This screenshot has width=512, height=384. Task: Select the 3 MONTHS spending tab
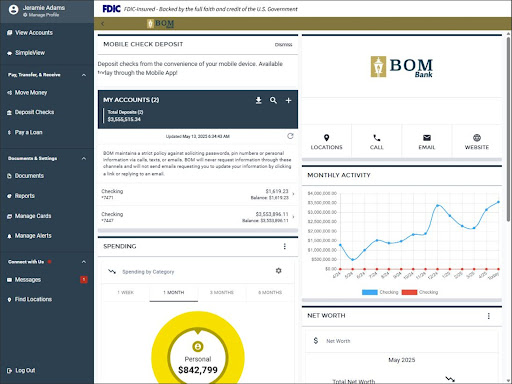pos(222,292)
